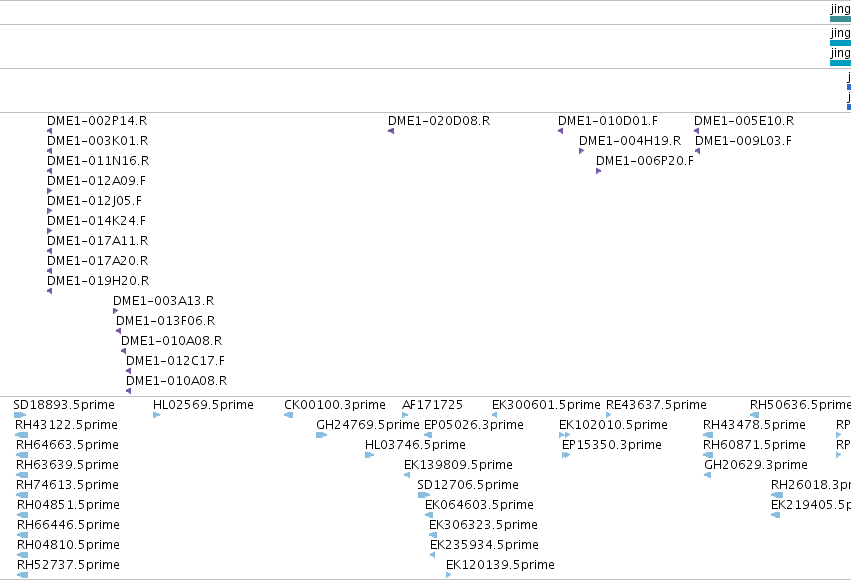This screenshot has width=851, height=580.
Task: Select the CK00100.3prime EST label
Action: 335,405
